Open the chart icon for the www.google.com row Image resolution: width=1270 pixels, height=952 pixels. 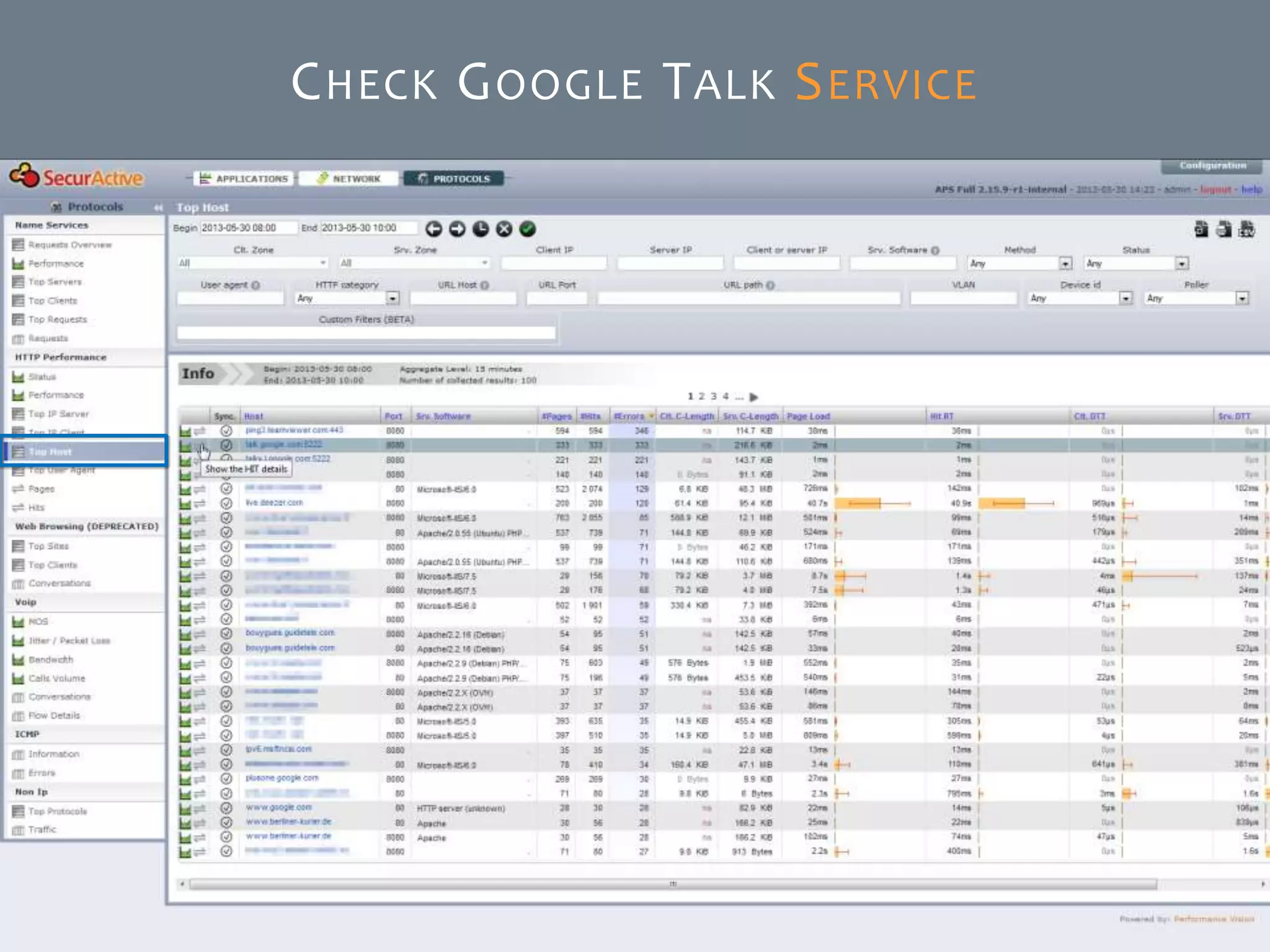(185, 808)
